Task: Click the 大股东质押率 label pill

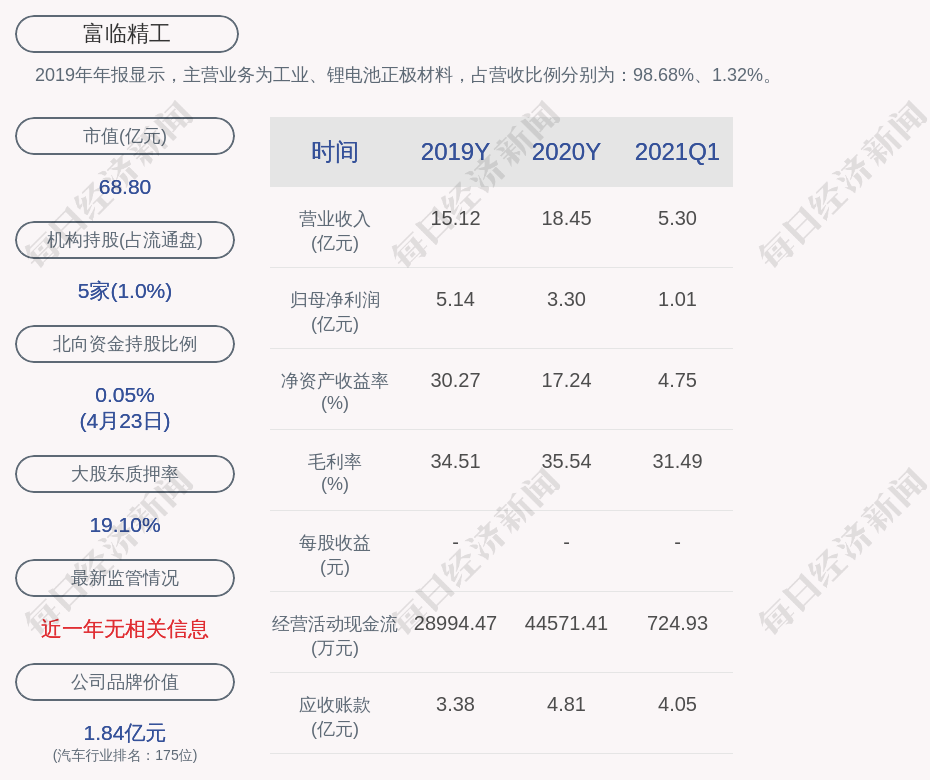Action: (x=125, y=473)
